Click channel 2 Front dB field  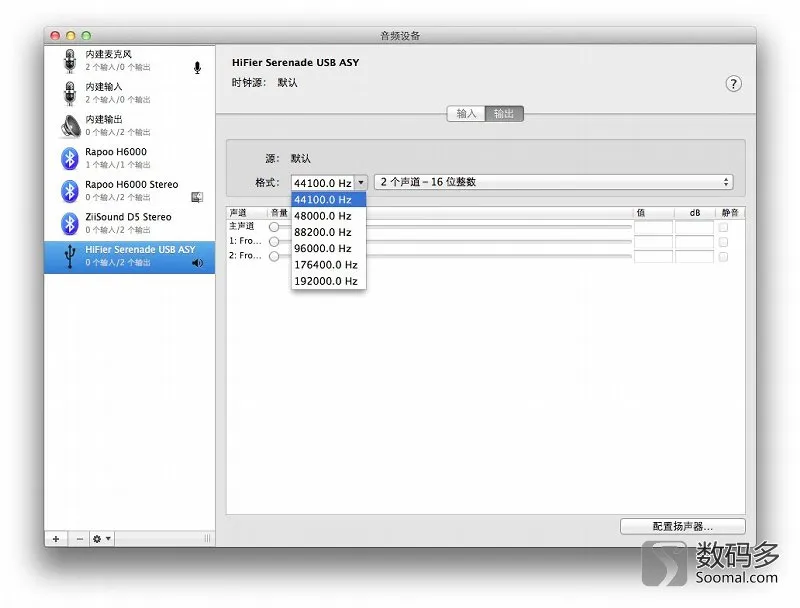point(694,257)
